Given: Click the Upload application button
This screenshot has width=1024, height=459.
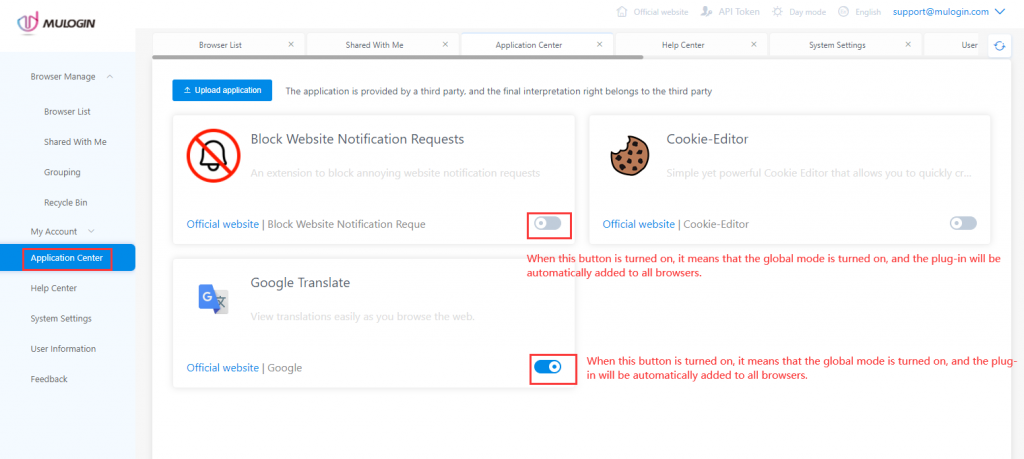Looking at the screenshot, I should (222, 91).
